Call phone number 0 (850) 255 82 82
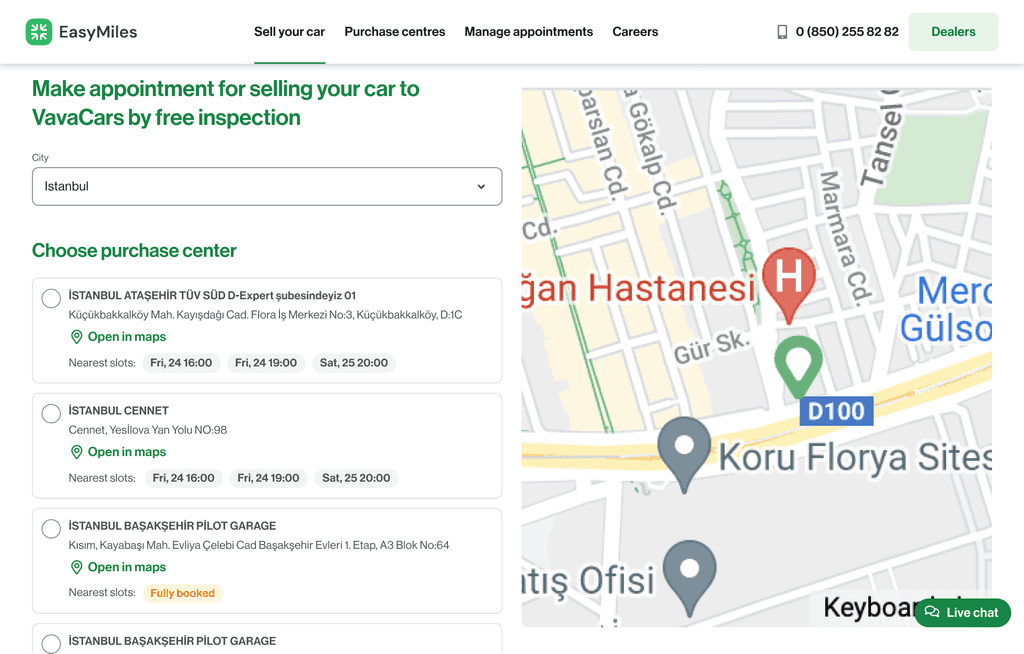 847,31
